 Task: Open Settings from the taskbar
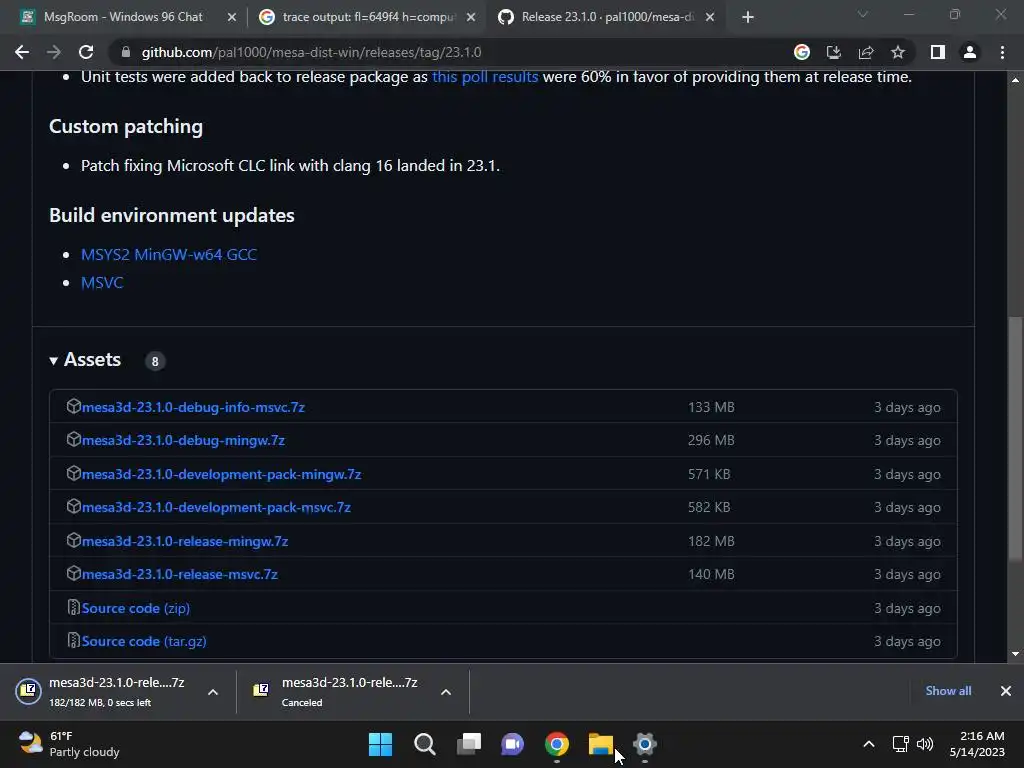[x=645, y=744]
